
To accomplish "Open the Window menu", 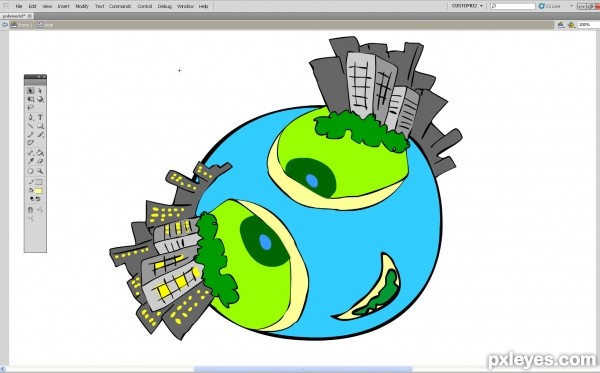I will [185, 7].
